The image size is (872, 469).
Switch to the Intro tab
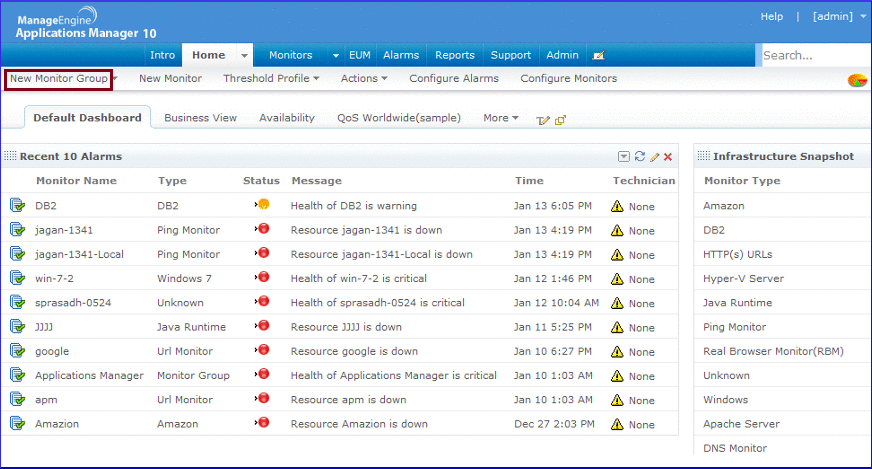pyautogui.click(x=162, y=55)
